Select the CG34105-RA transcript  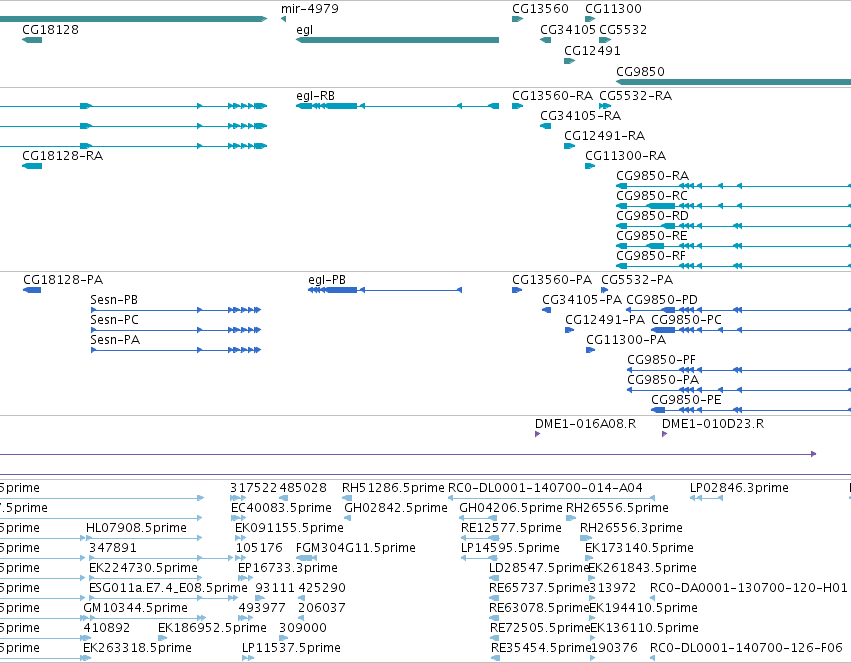[545, 126]
